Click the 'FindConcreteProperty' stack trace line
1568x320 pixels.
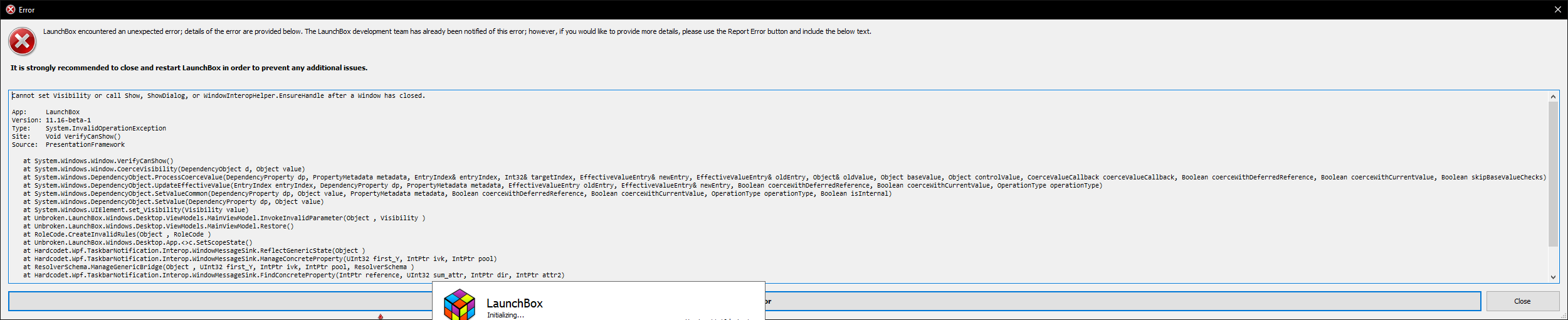click(x=294, y=275)
